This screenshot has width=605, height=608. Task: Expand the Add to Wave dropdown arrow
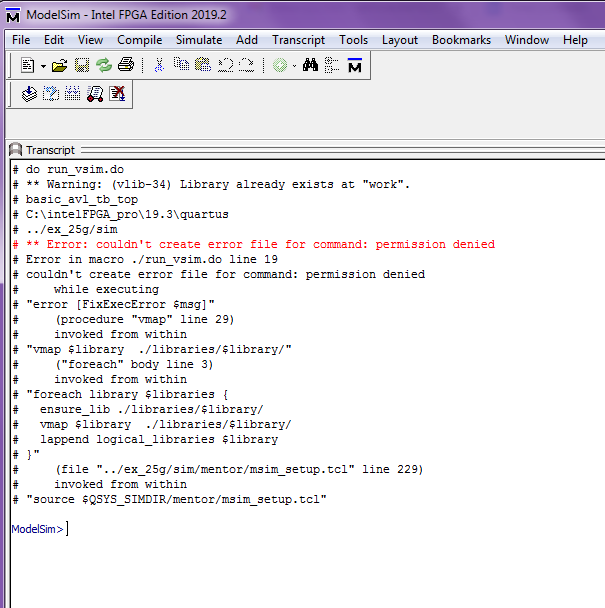click(294, 66)
